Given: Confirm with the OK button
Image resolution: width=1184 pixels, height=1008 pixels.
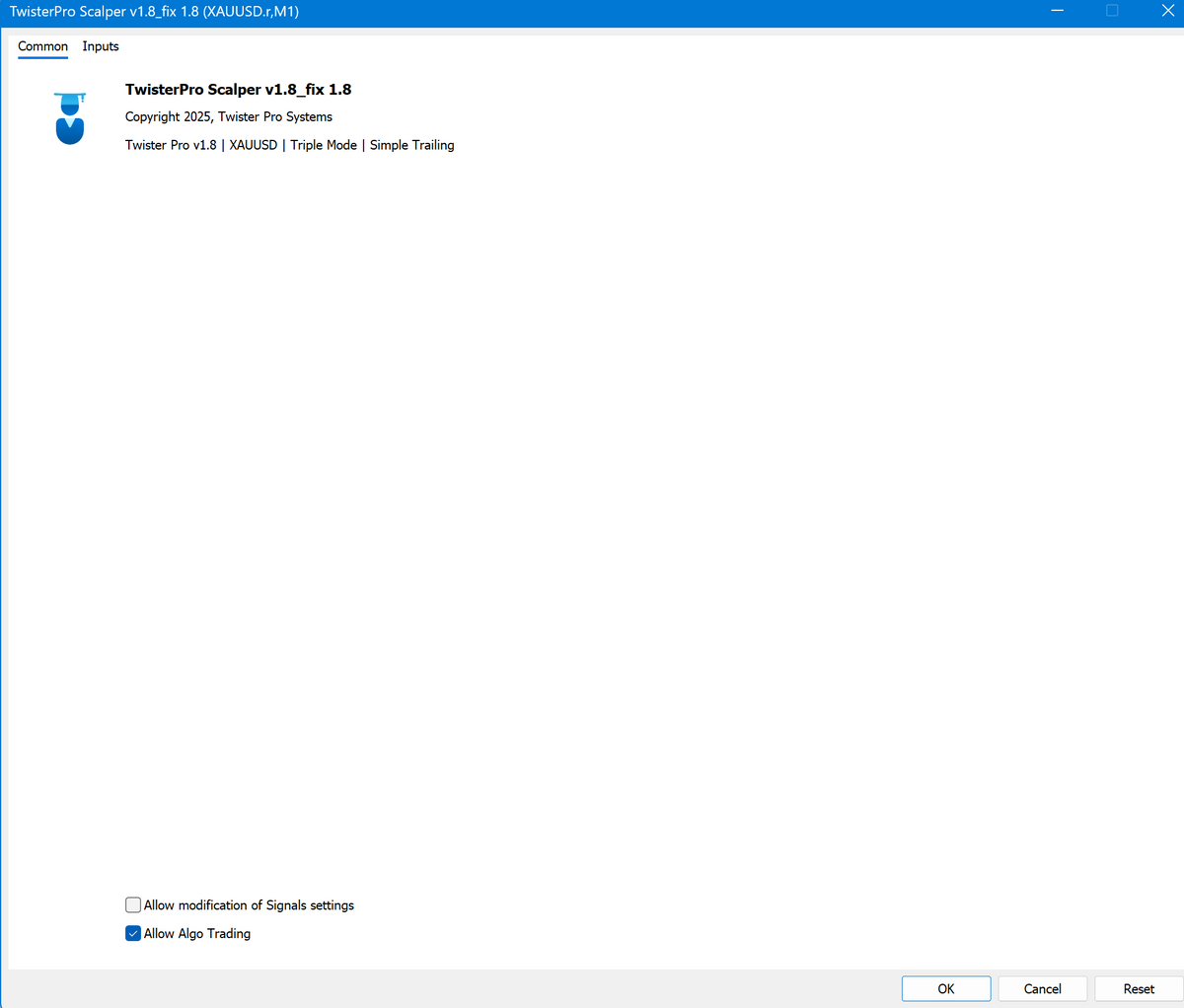Looking at the screenshot, I should pos(946,988).
